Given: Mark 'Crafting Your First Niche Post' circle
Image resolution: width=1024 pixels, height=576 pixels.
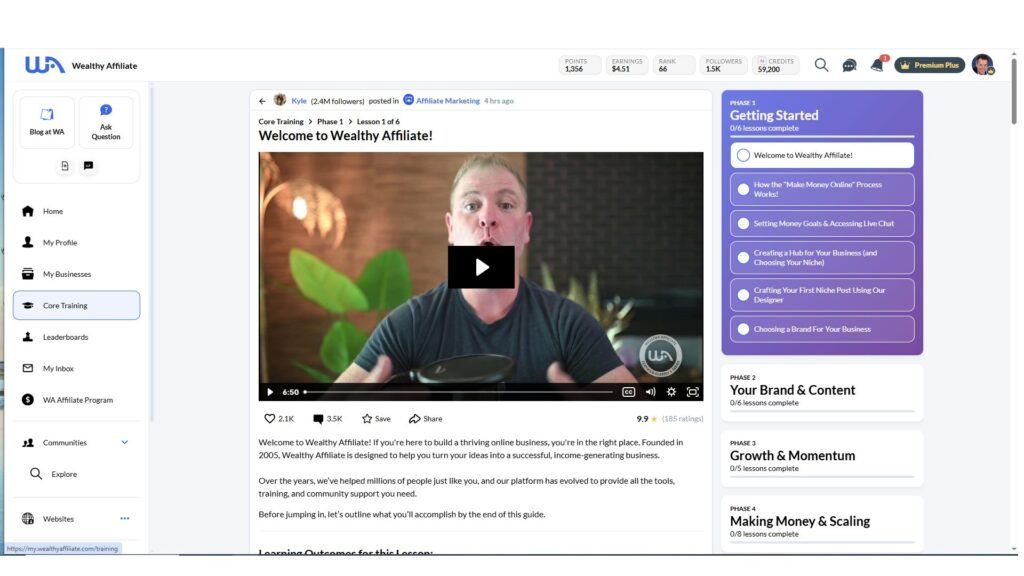Looking at the screenshot, I should click(743, 295).
